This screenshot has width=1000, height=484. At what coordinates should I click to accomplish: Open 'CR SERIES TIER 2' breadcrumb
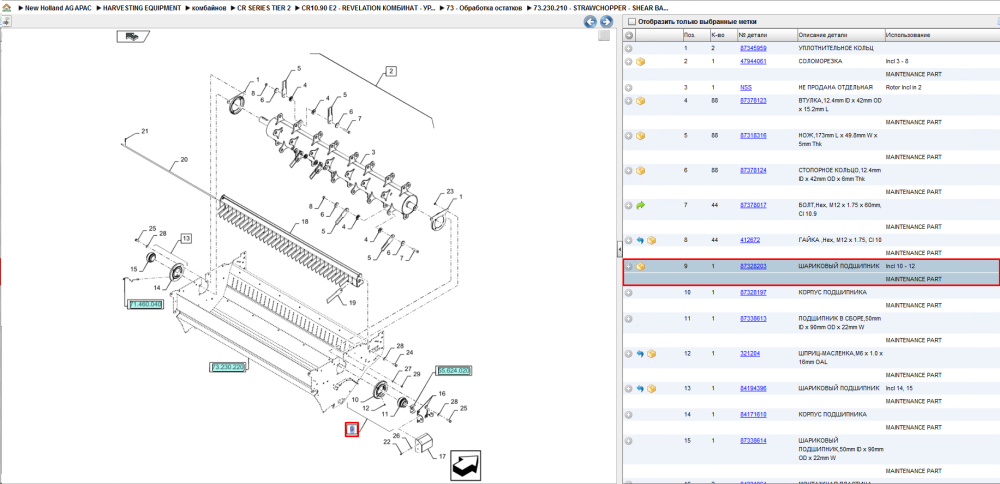(264, 8)
